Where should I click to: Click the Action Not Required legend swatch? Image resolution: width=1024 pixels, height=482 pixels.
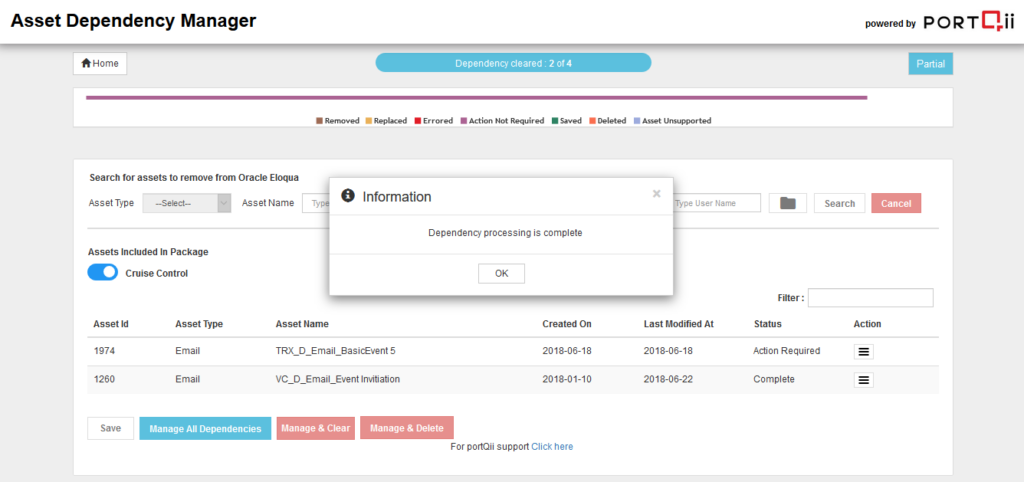[x=463, y=121]
